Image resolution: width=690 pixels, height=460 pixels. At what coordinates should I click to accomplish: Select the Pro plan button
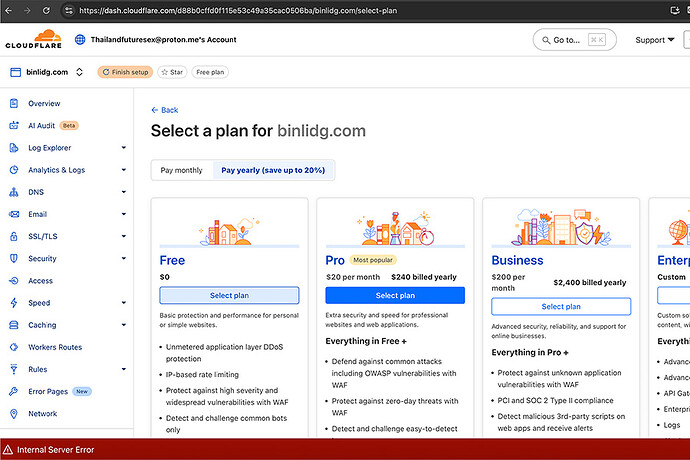pyautogui.click(x=395, y=295)
